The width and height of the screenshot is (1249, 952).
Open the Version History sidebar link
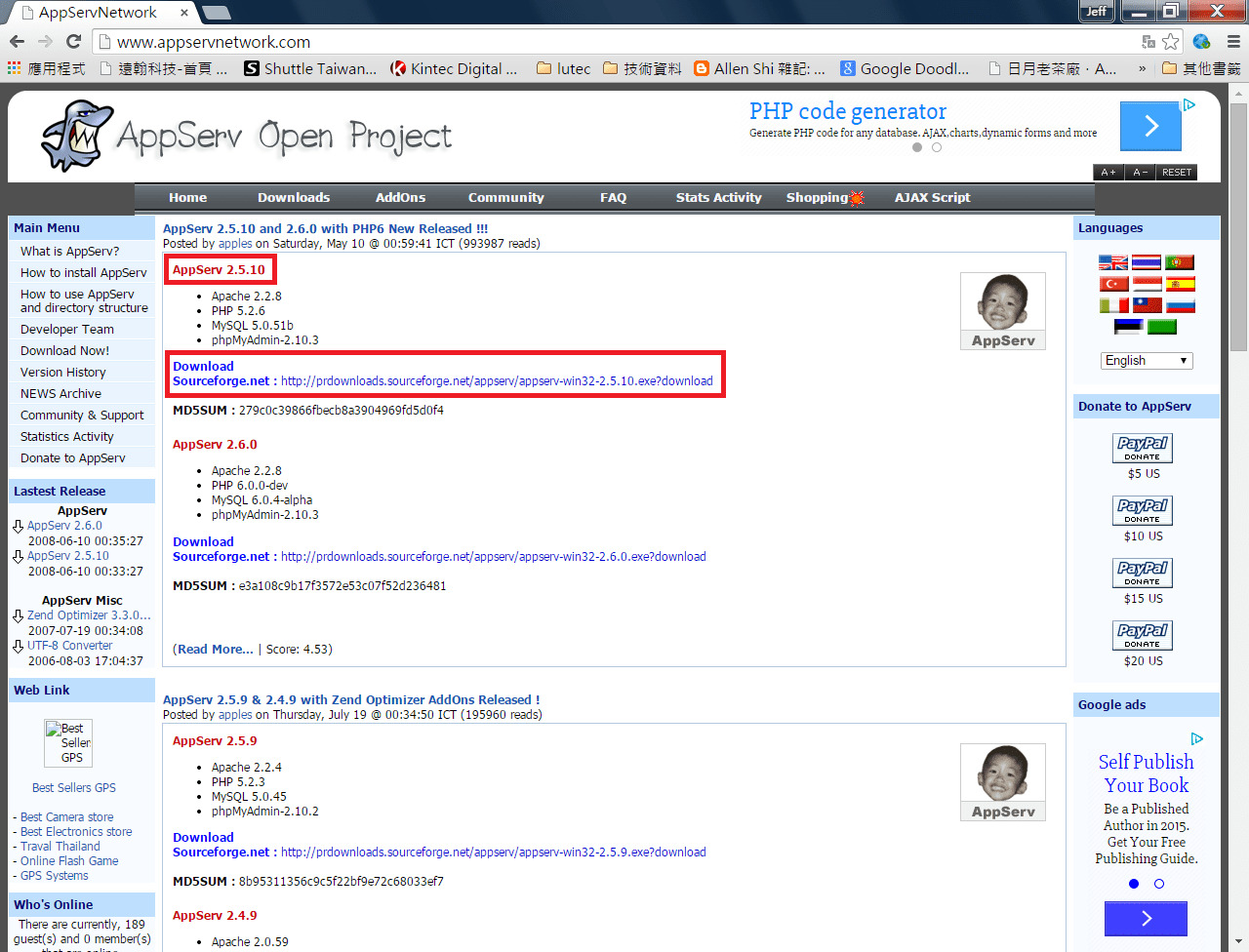coord(63,373)
